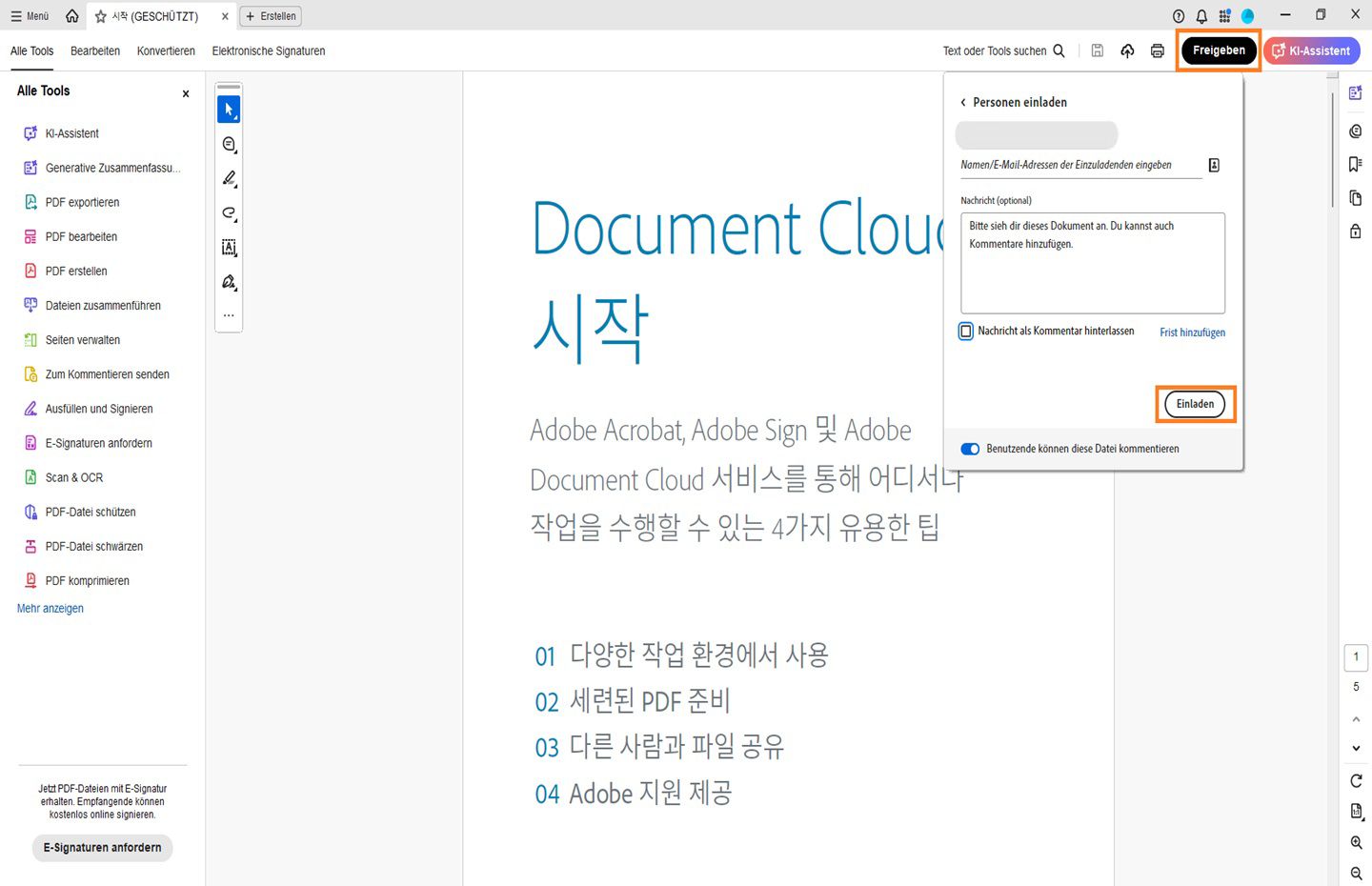Choose the signature fountain-pen tool

click(x=229, y=282)
